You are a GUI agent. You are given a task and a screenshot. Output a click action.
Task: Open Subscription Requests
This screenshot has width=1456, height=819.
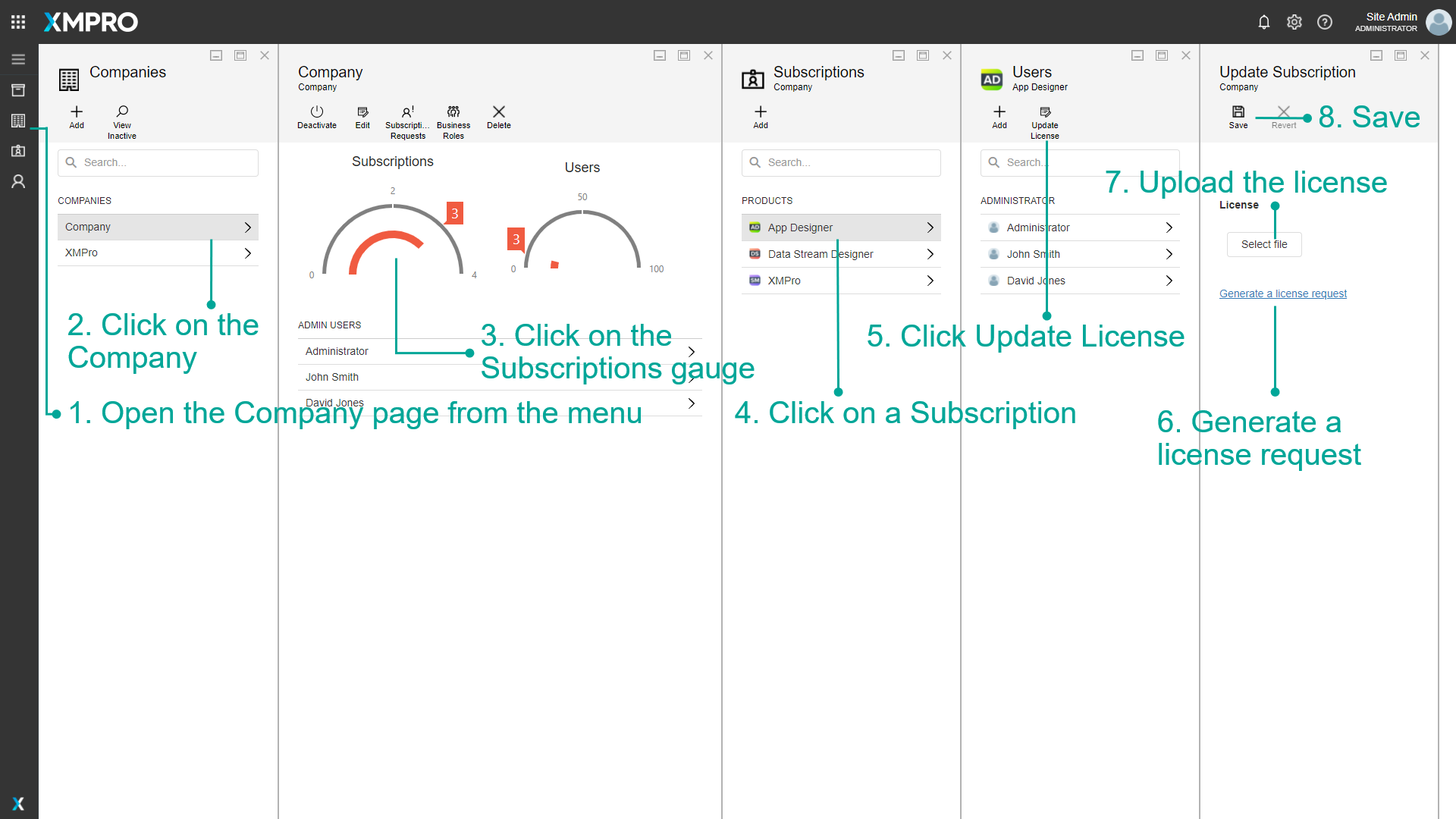(408, 122)
